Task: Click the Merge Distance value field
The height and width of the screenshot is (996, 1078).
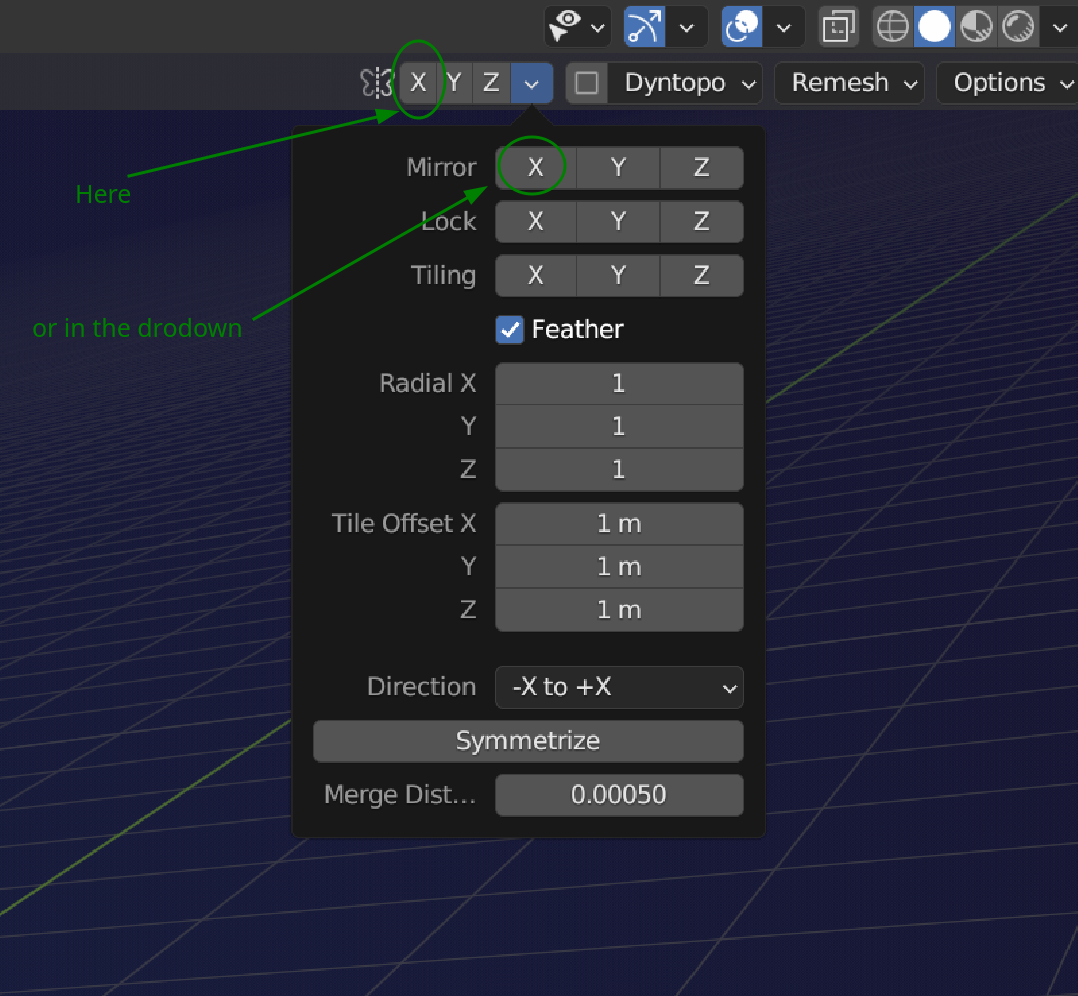Action: pyautogui.click(x=619, y=795)
